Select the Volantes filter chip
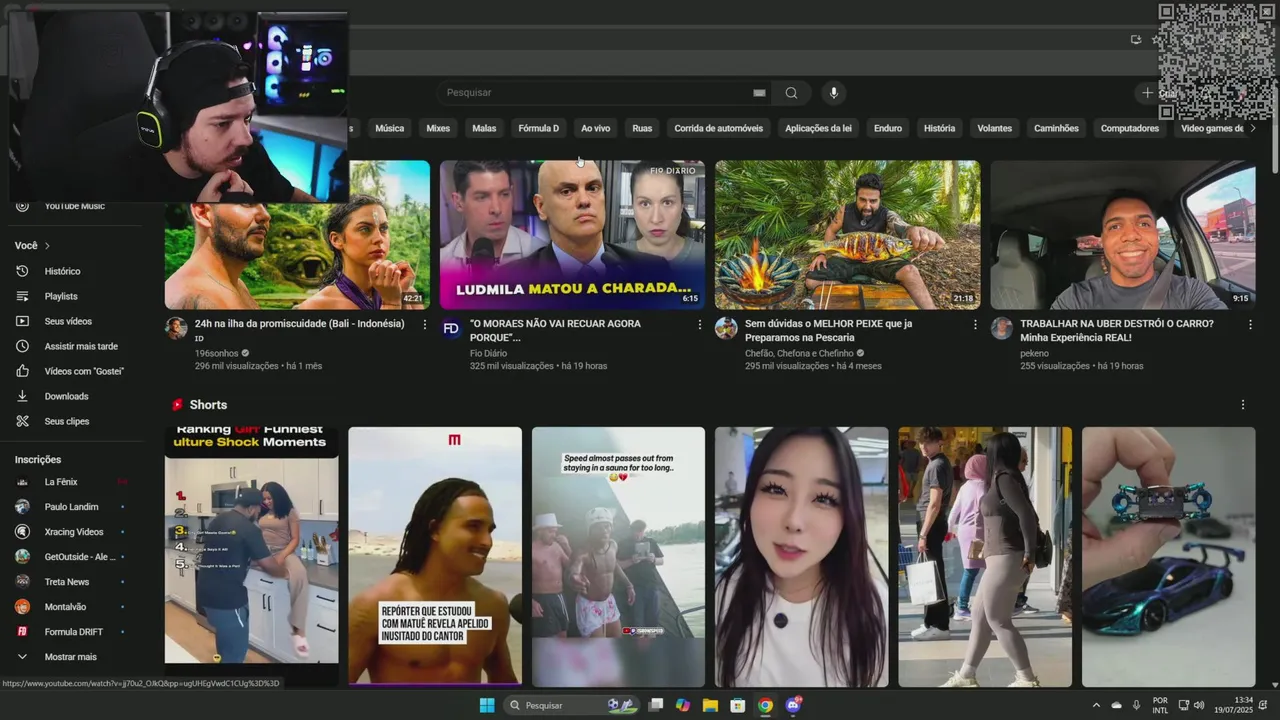This screenshot has height=720, width=1280. [x=994, y=128]
